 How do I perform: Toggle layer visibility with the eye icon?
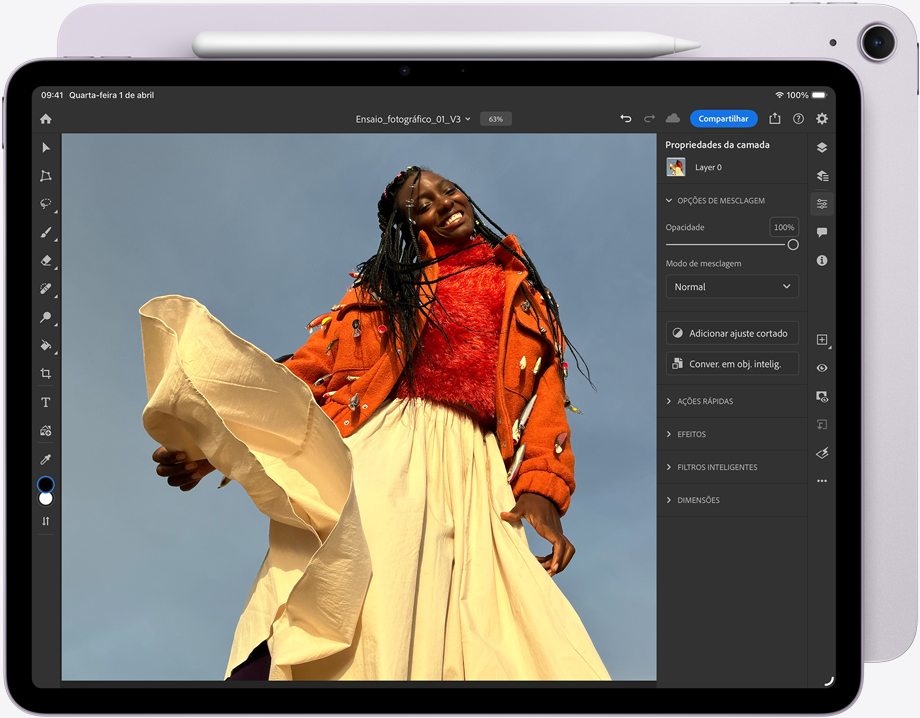[x=821, y=368]
